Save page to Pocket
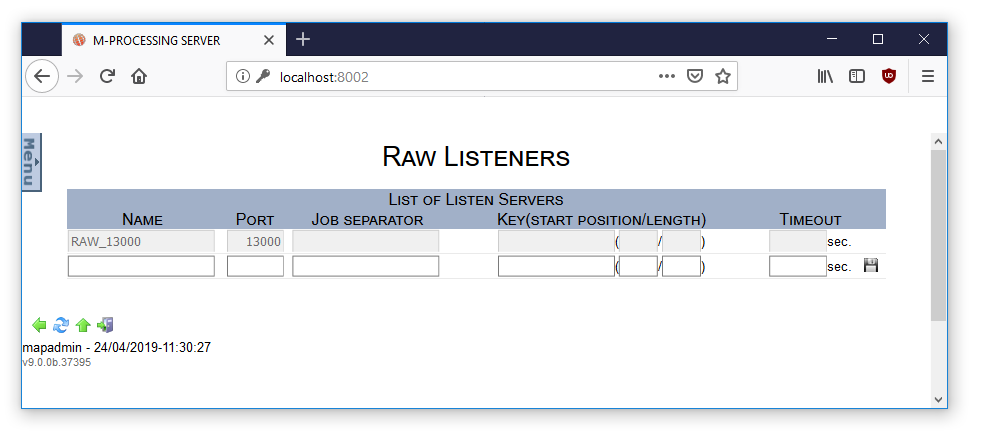 pyautogui.click(x=695, y=76)
